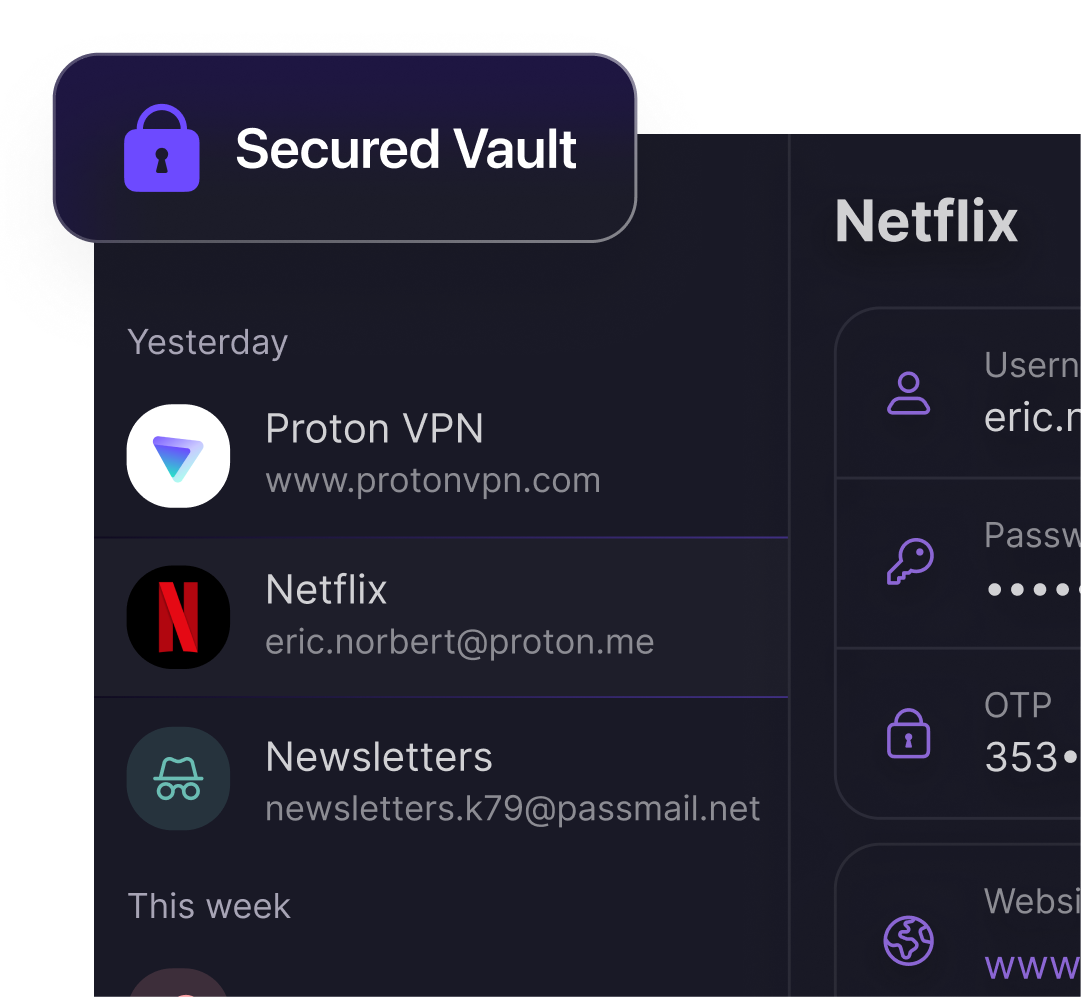Click the website globe icon
1081x997 pixels.
click(908, 940)
